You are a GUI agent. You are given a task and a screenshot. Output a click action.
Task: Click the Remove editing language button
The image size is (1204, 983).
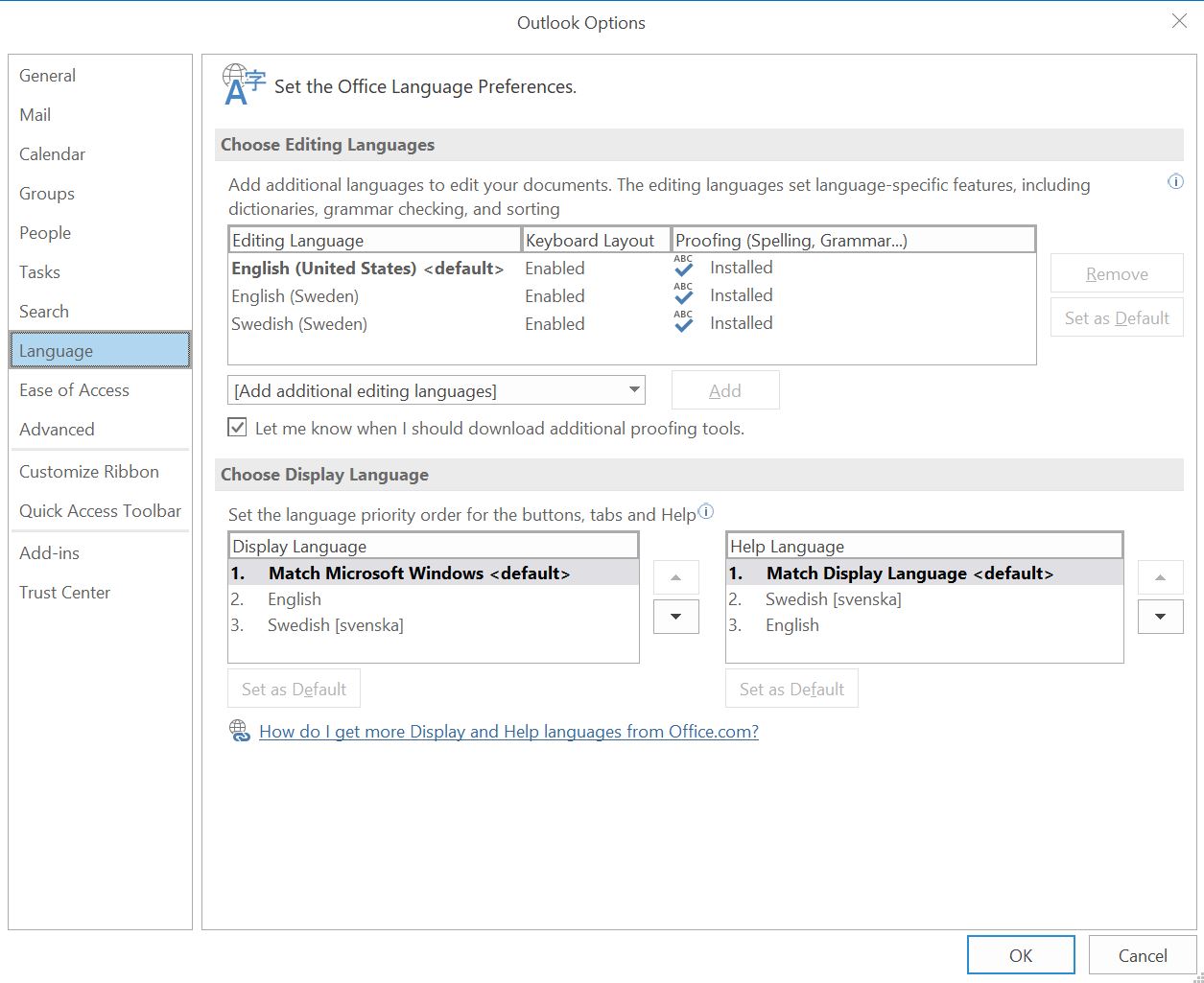[x=1117, y=274]
